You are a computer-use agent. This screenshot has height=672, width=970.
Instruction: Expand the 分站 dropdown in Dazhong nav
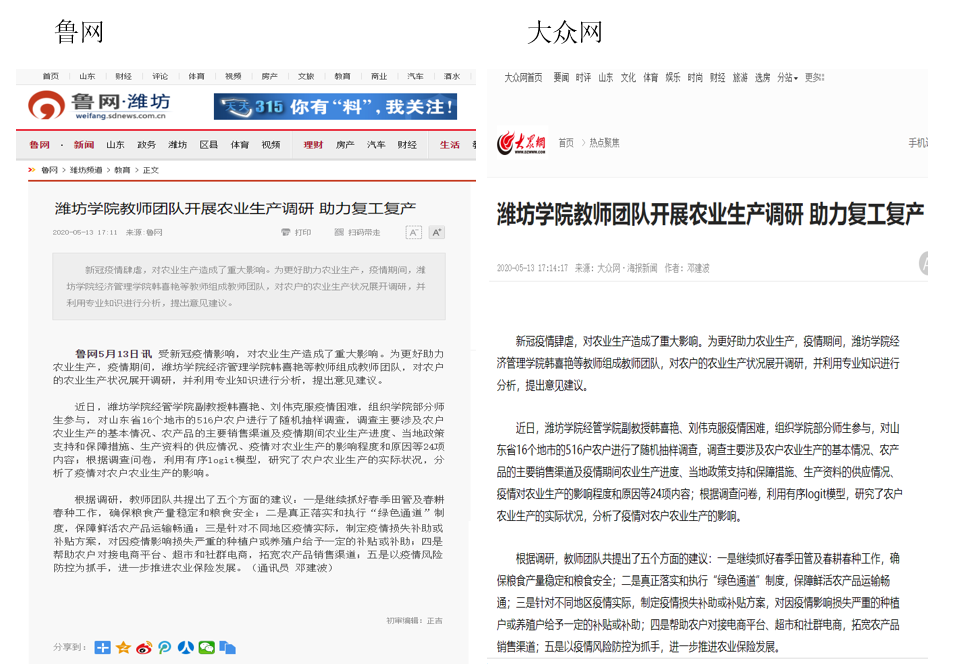788,77
